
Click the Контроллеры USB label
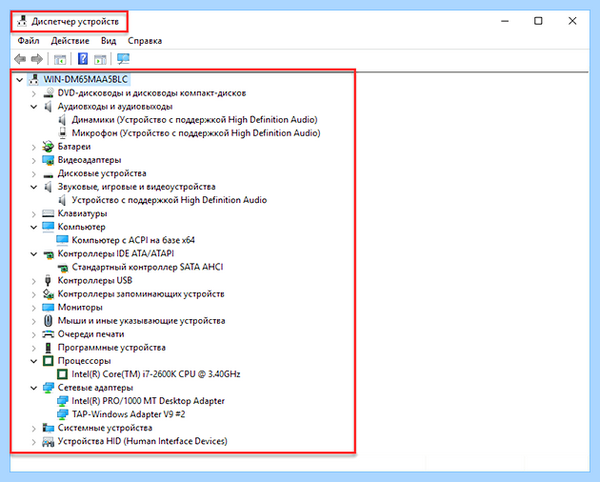coord(95,280)
